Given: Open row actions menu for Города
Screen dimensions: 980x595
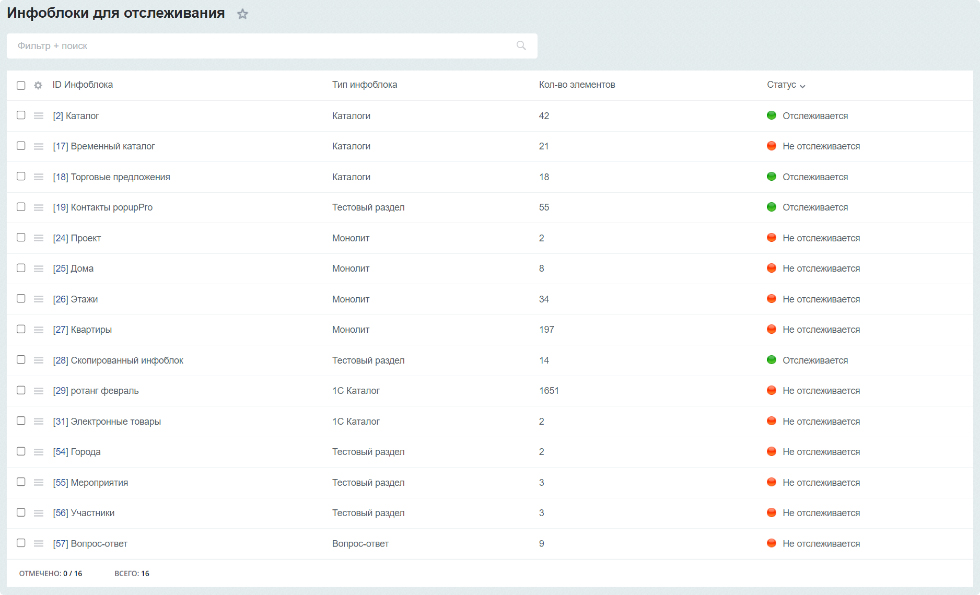Looking at the screenshot, I should click(38, 452).
